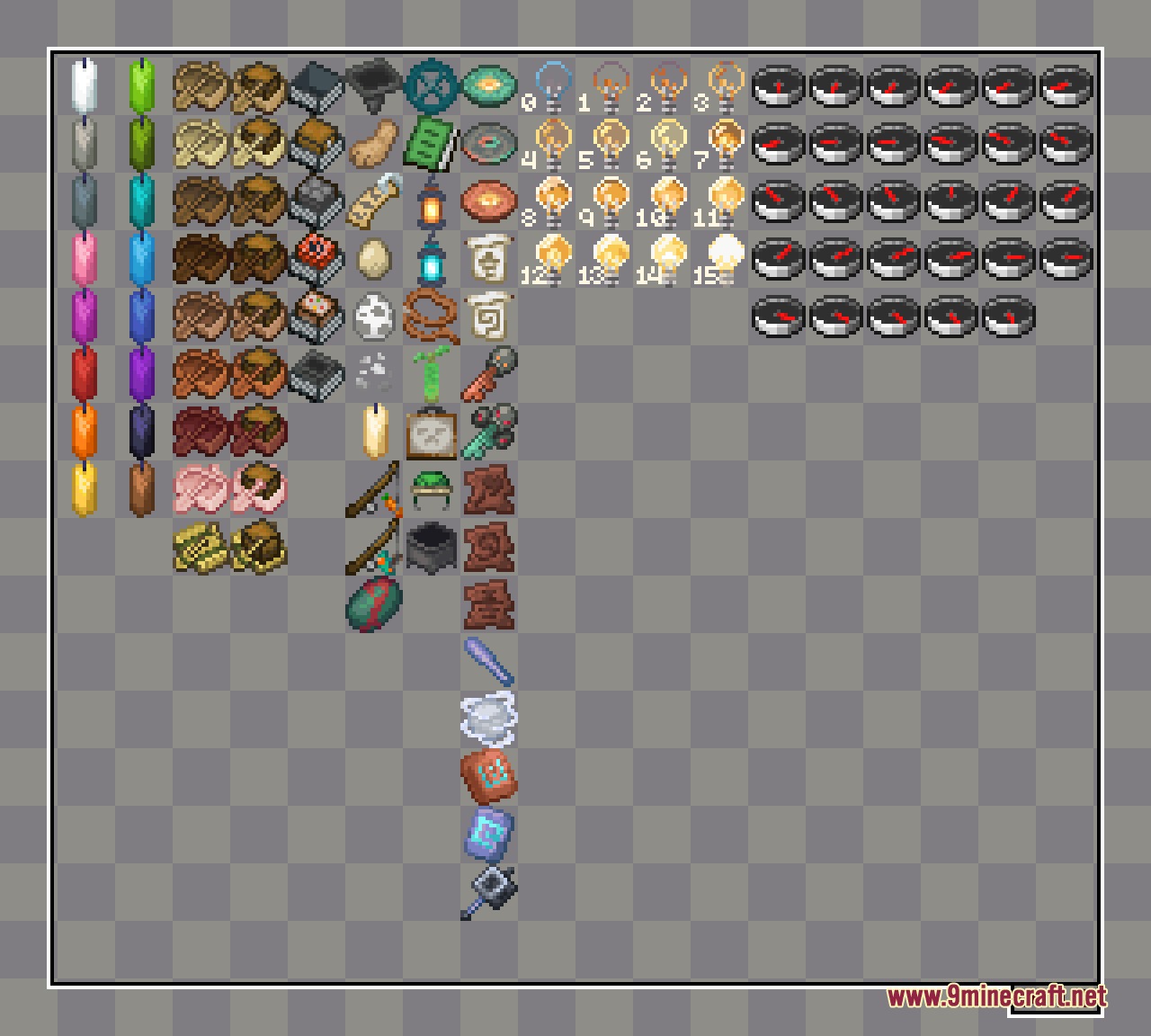Select the name tag icon
This screenshot has width=1151, height=1036.
click(x=376, y=200)
